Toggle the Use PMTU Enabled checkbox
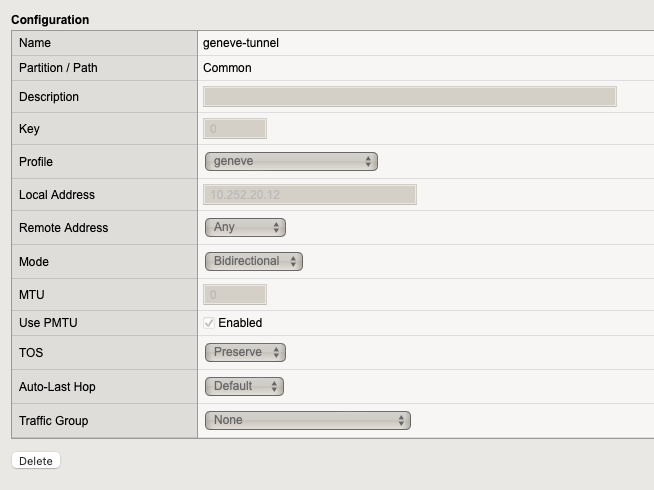Viewport: 654px width, 490px height. point(209,323)
